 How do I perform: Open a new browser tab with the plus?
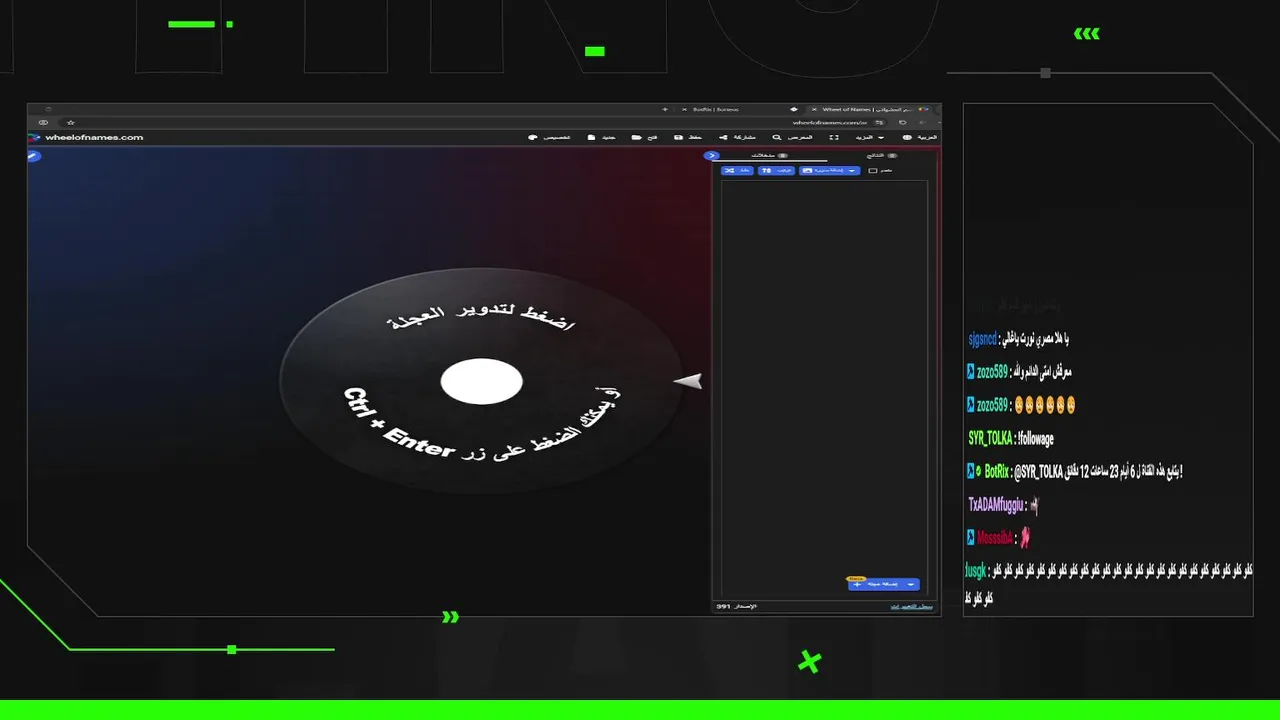tap(665, 109)
